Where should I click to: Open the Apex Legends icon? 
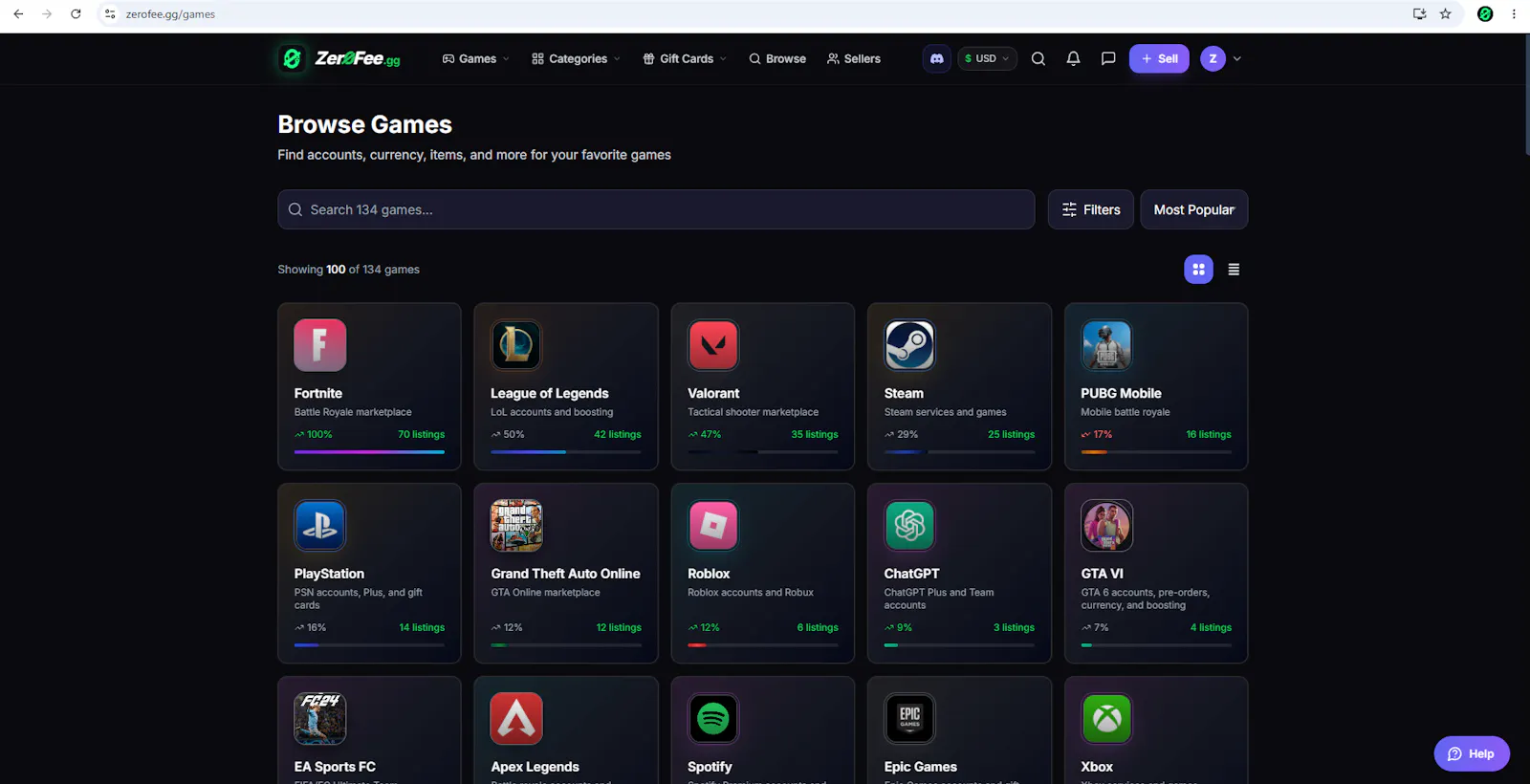(x=516, y=719)
